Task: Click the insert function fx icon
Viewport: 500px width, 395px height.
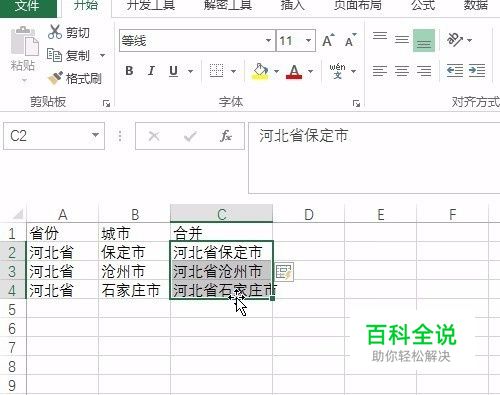Action: coord(226,136)
